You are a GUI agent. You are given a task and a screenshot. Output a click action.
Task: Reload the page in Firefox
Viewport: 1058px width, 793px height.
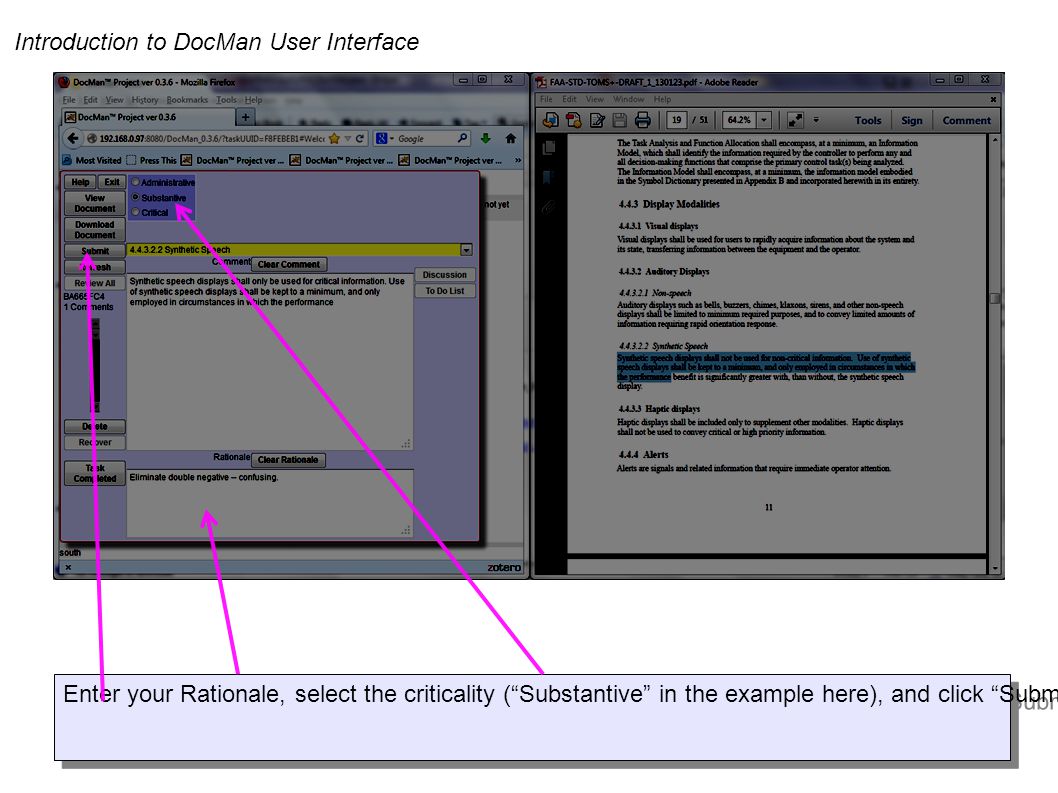360,138
